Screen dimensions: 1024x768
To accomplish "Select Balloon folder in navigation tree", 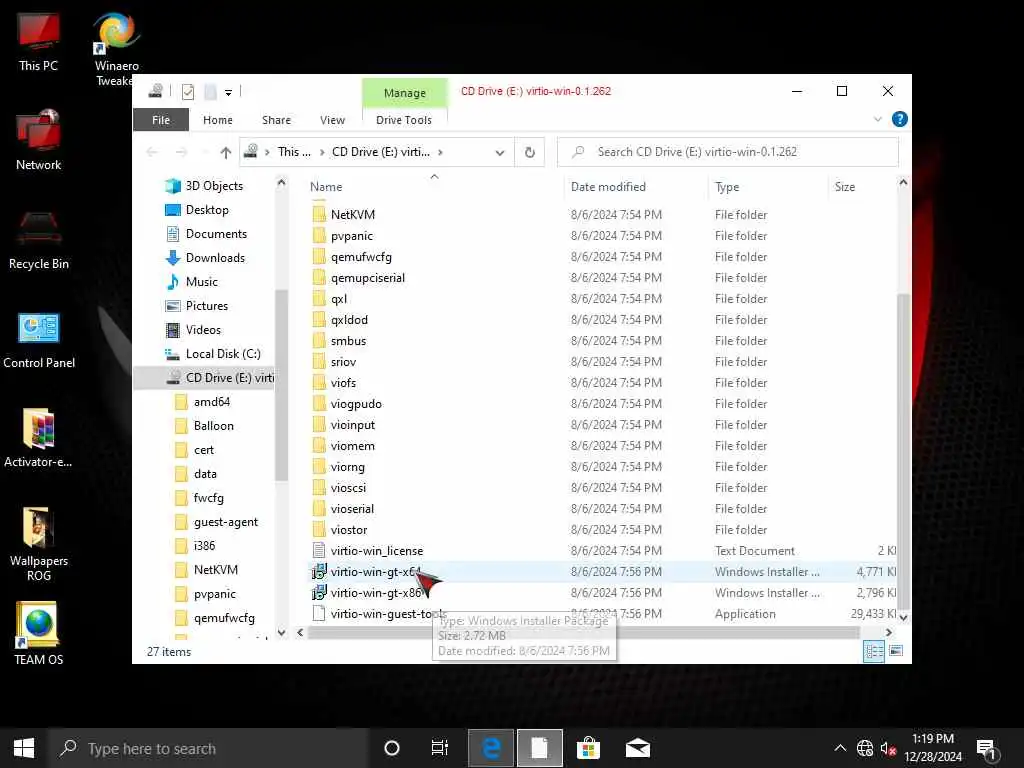I will [214, 426].
